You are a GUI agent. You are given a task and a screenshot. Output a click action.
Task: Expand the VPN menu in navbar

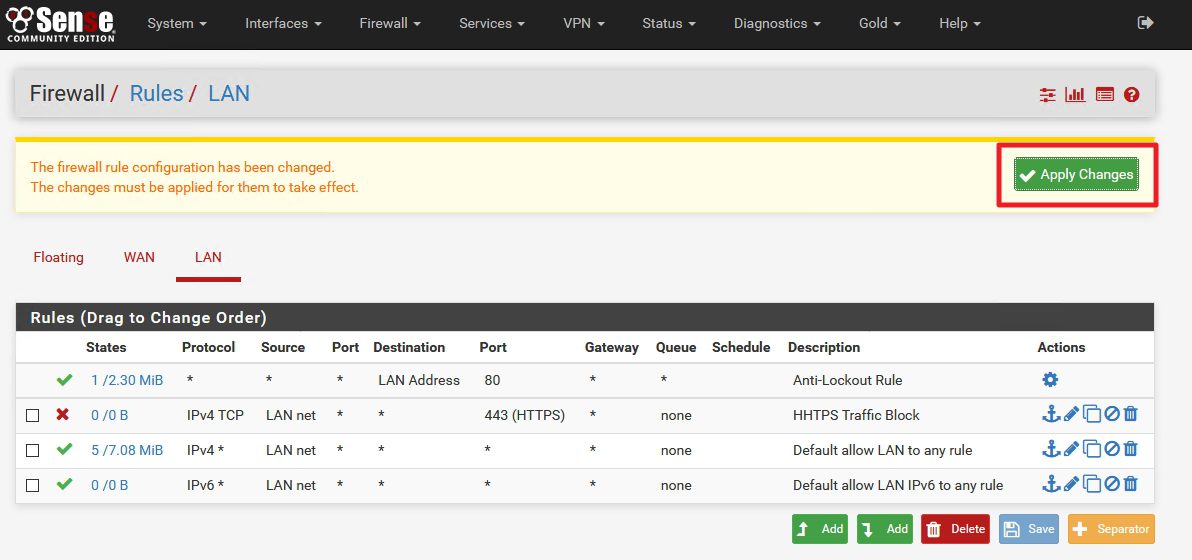[x=583, y=23]
